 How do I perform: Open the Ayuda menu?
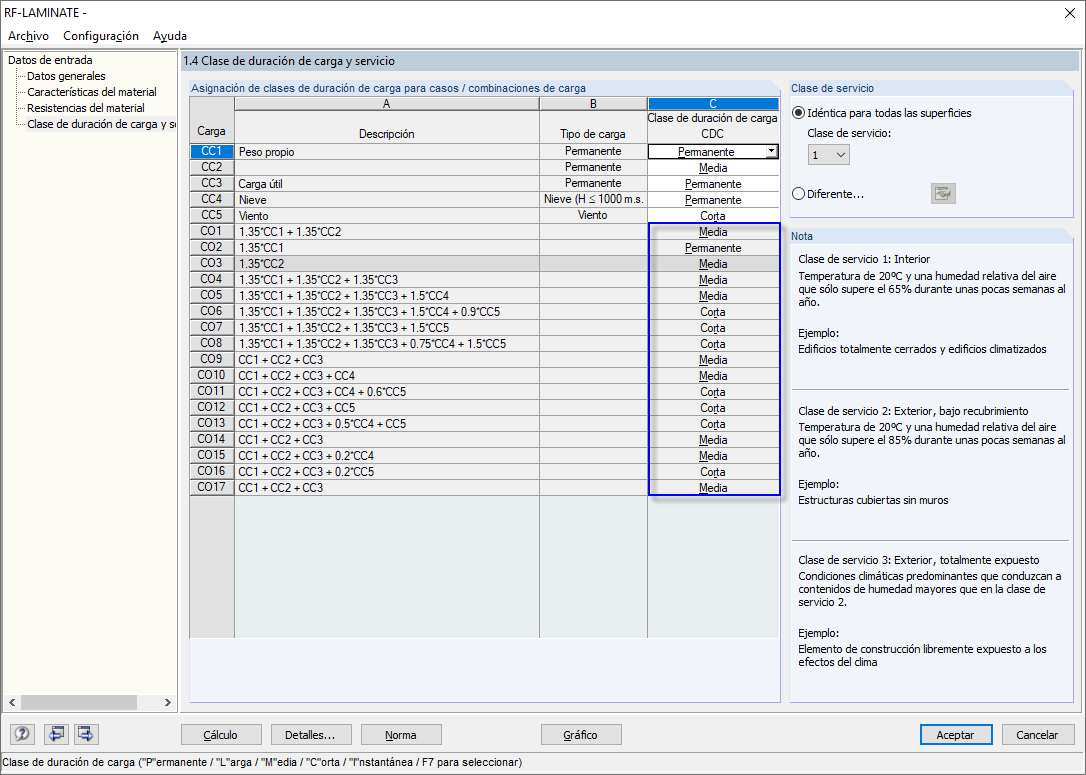click(x=170, y=36)
